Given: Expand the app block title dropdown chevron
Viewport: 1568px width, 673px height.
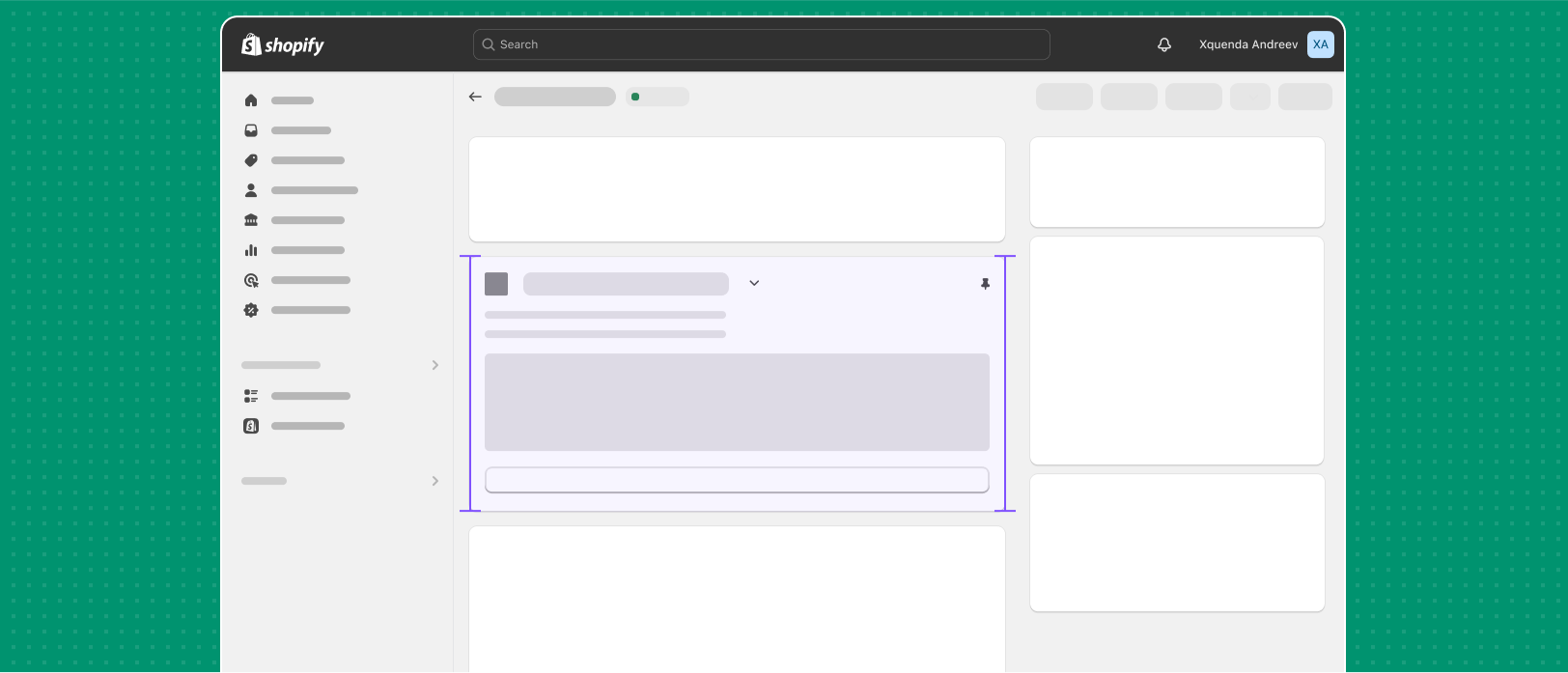Looking at the screenshot, I should pyautogui.click(x=754, y=283).
